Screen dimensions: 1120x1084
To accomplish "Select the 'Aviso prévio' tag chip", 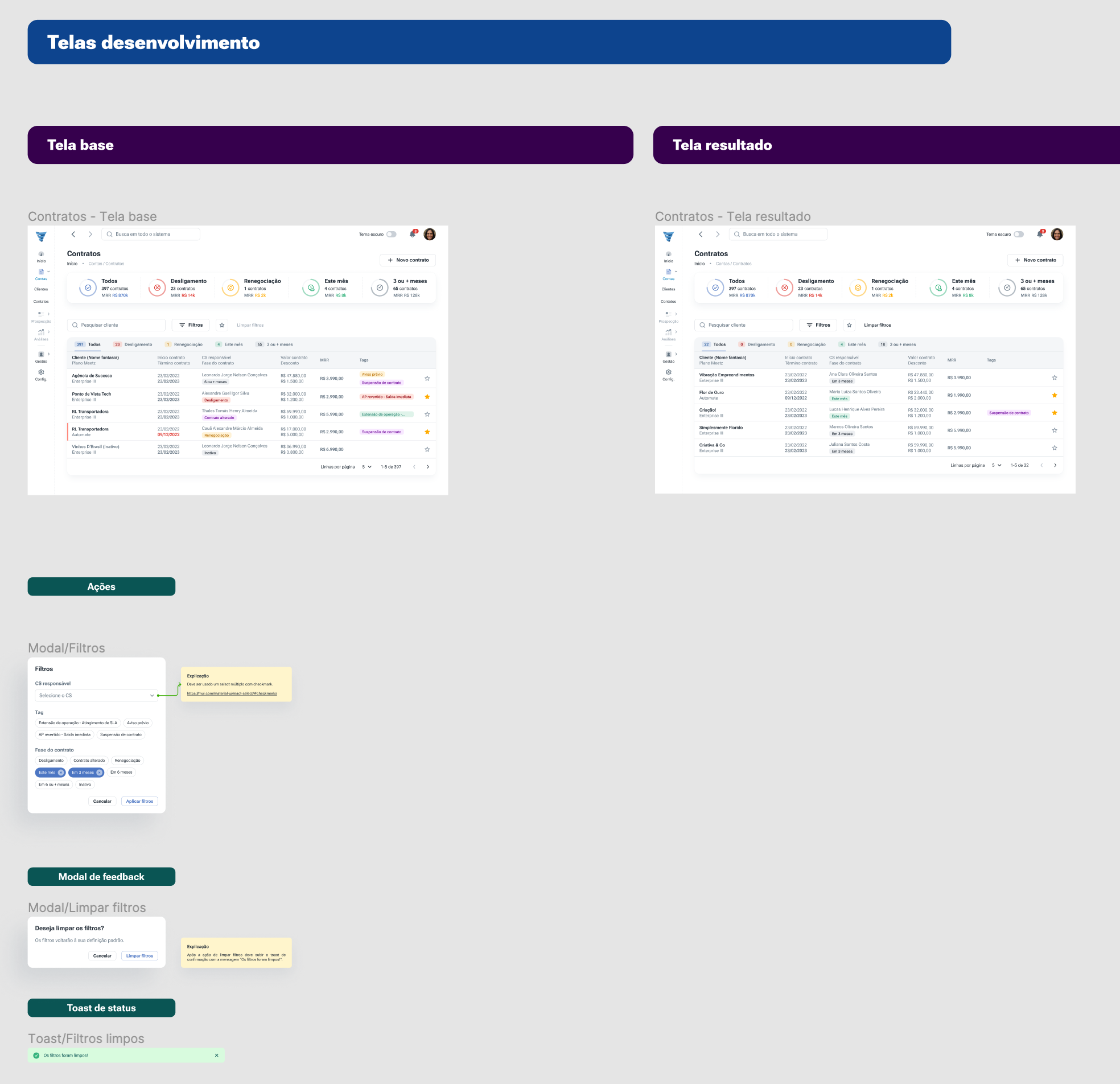I will (x=138, y=722).
